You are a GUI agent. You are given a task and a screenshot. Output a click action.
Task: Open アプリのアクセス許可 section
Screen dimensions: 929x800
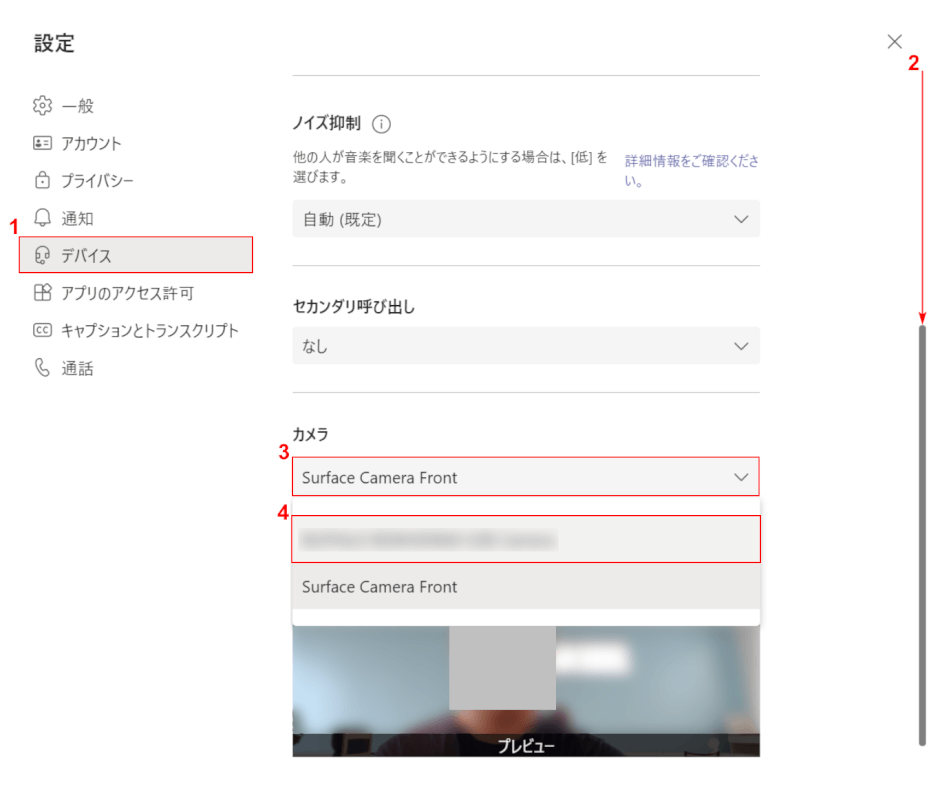click(136, 292)
